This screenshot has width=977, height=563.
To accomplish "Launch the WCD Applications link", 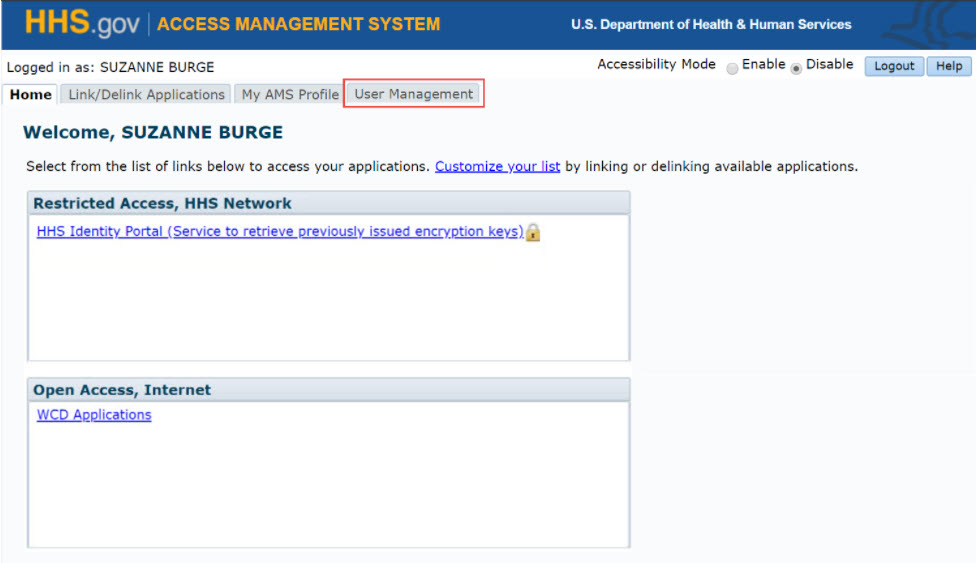I will coord(94,415).
